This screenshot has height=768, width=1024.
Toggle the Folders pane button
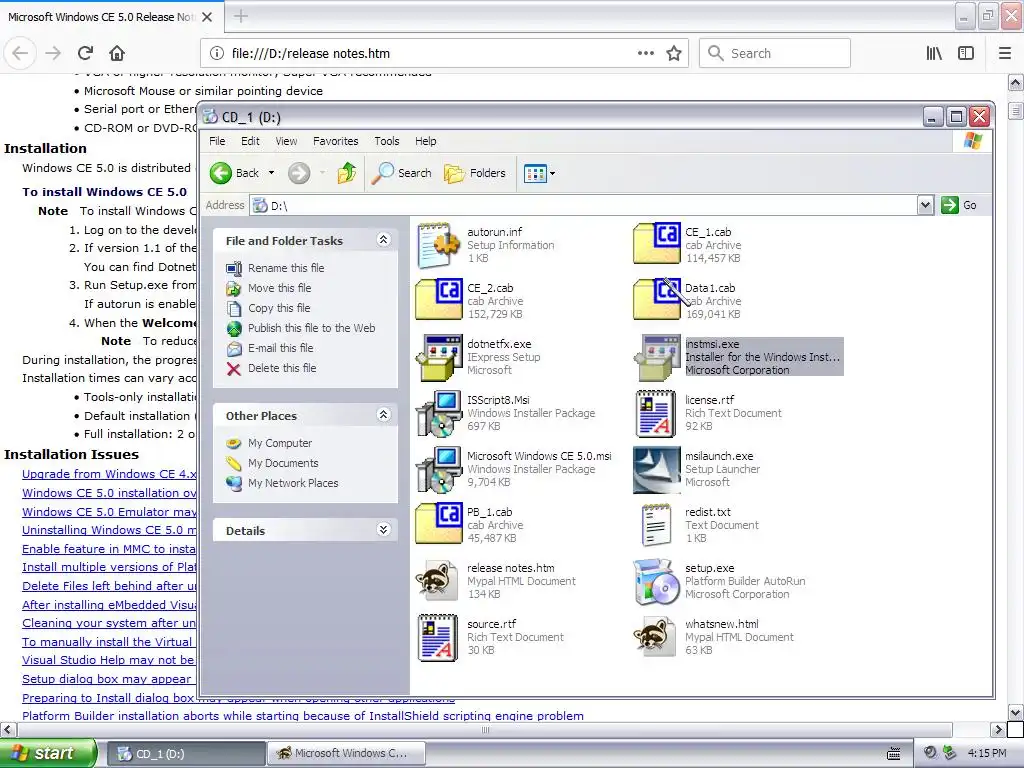(475, 173)
